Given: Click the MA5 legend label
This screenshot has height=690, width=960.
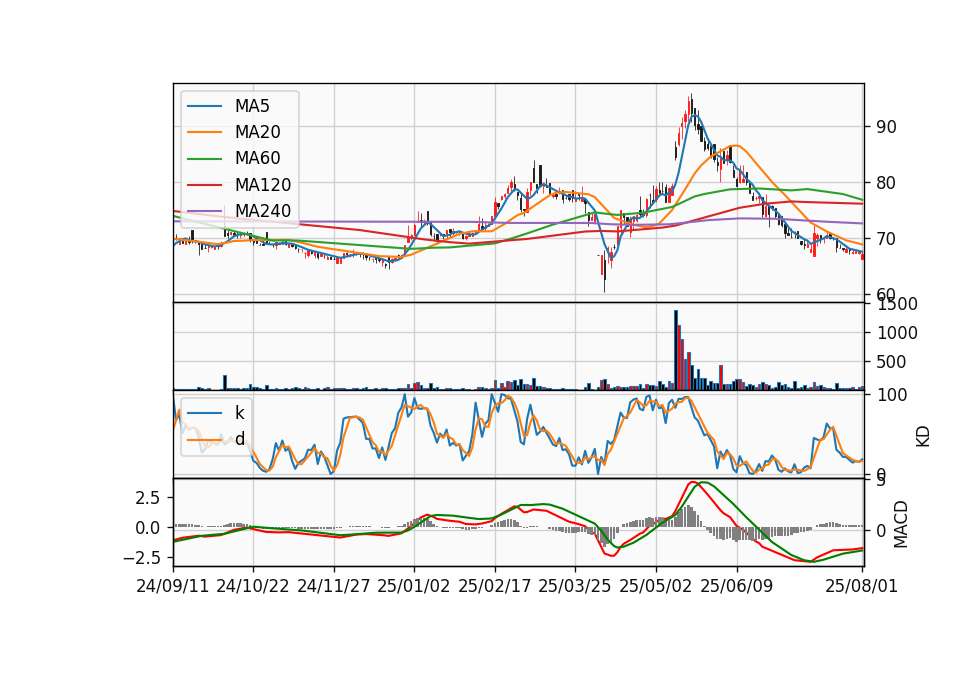Looking at the screenshot, I should pyautogui.click(x=252, y=106).
